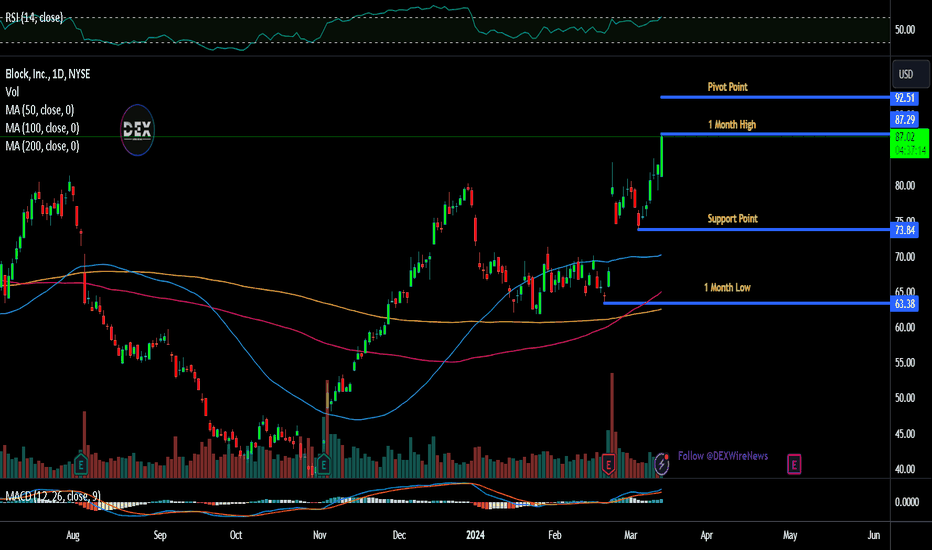
Task: Open the August earnings marker icon
Action: [x=81, y=464]
